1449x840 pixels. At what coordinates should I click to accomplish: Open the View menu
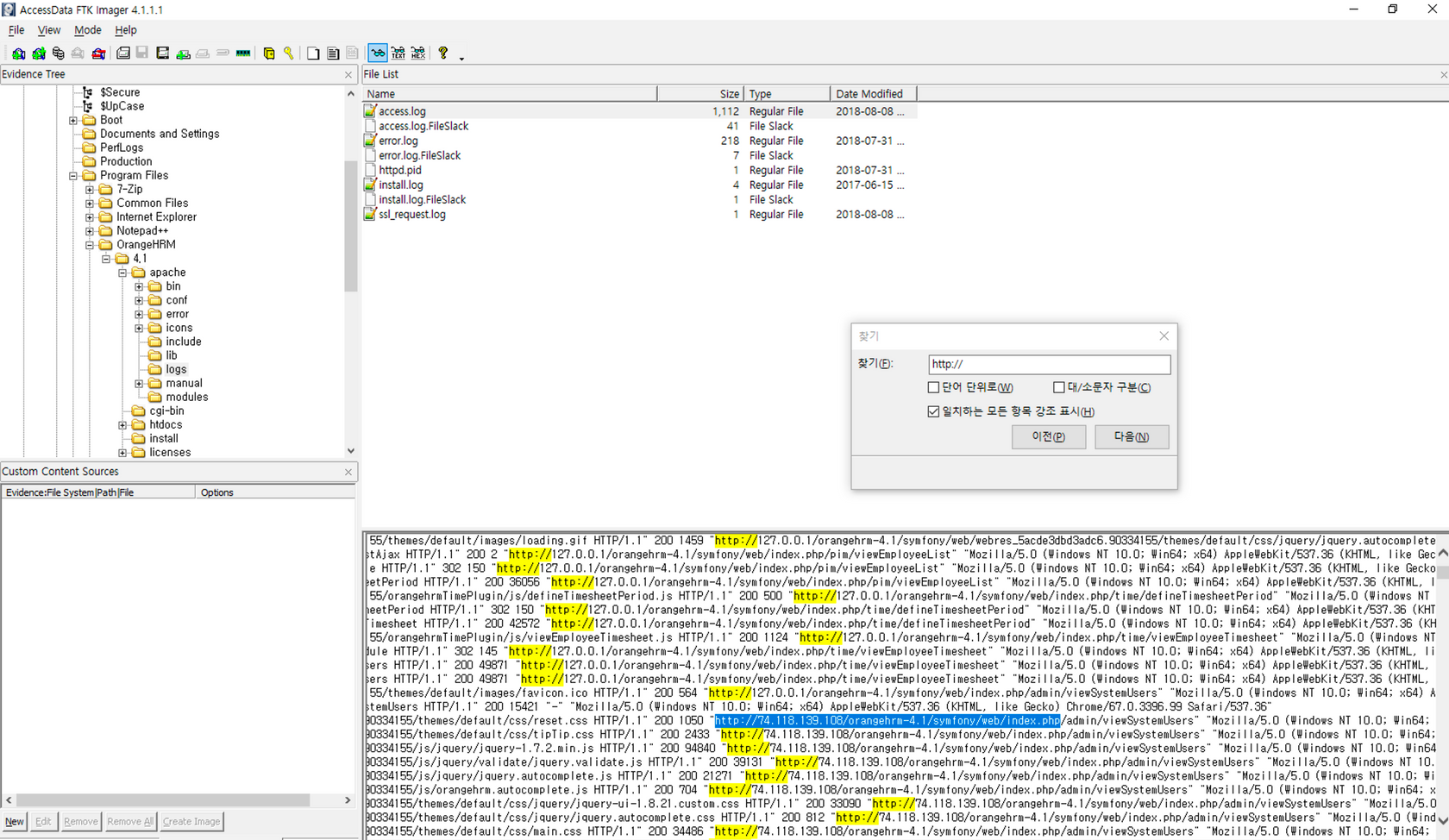click(49, 30)
